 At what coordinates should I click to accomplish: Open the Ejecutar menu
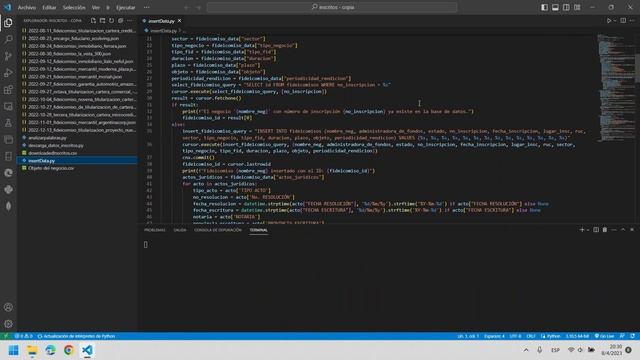click(126, 7)
